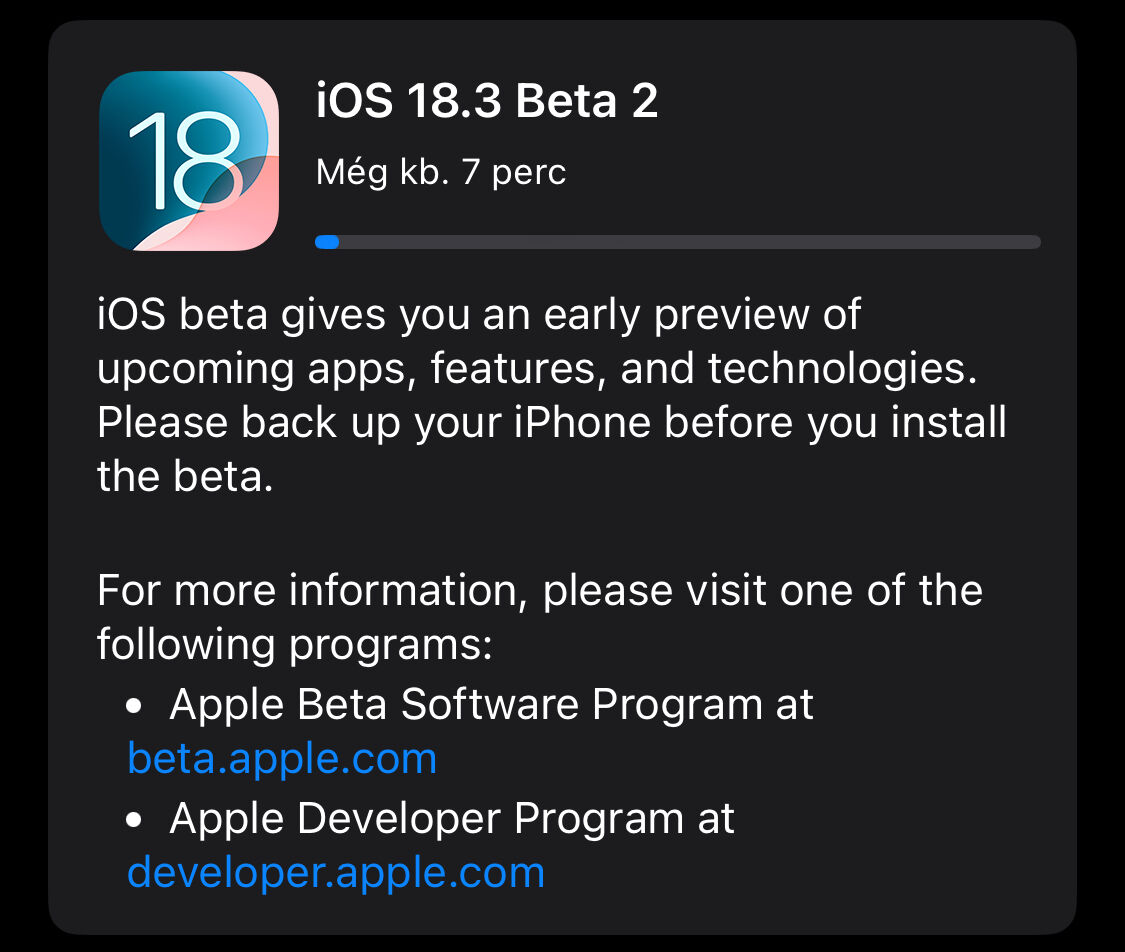1125x952 pixels.
Task: Click the iOS beta gives you an early preview line
Action: pos(479,315)
